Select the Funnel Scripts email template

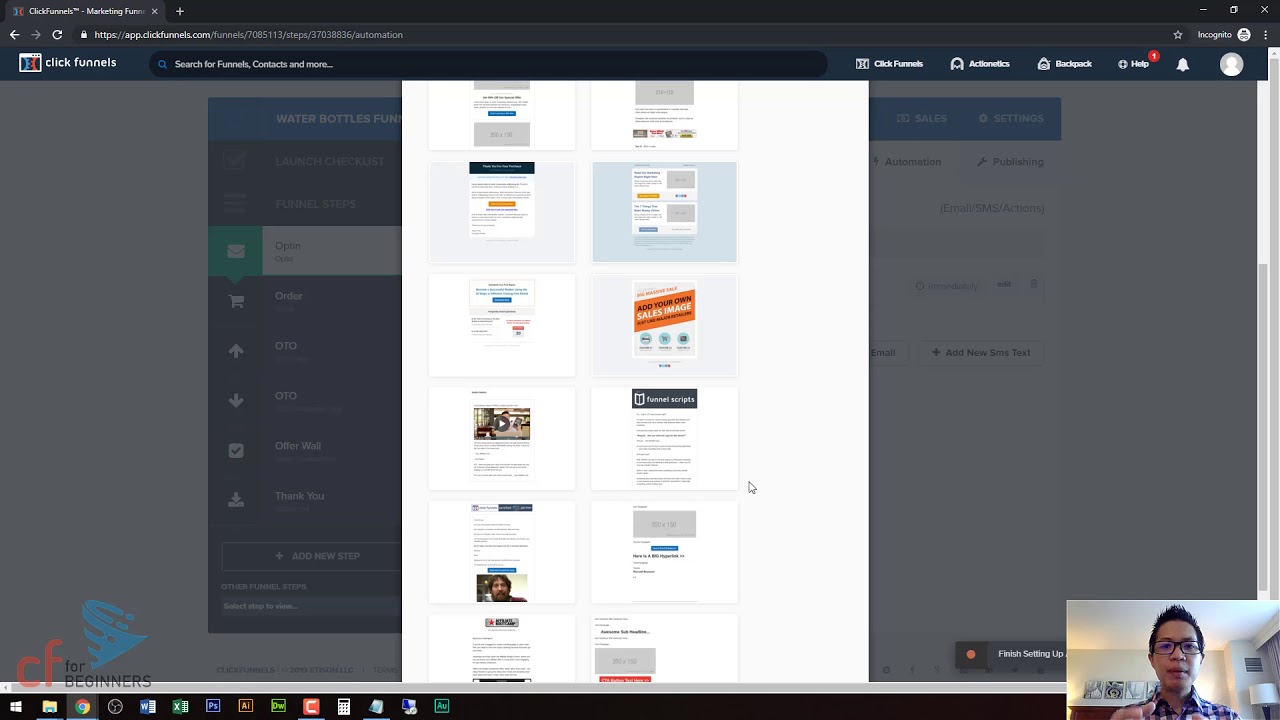[x=664, y=439]
